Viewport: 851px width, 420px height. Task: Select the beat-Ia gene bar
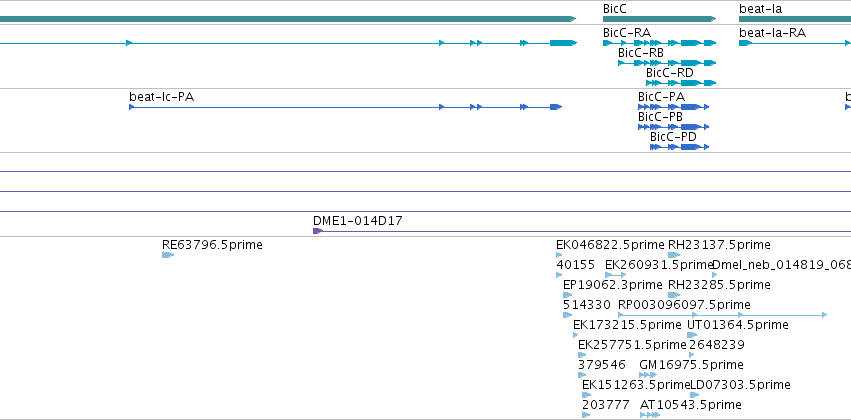(x=795, y=19)
